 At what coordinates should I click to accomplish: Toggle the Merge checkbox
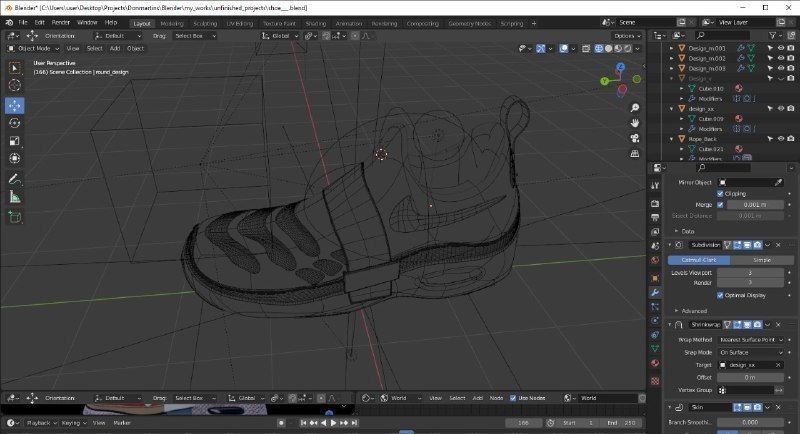pos(720,205)
